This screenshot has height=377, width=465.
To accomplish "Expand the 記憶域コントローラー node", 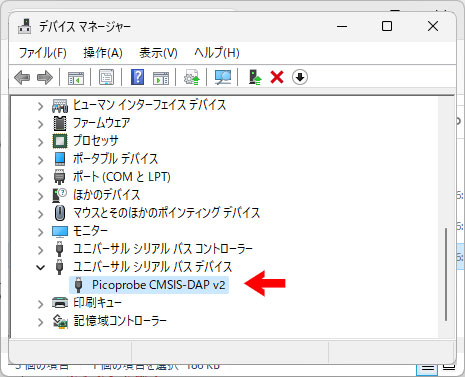I will (x=40, y=322).
